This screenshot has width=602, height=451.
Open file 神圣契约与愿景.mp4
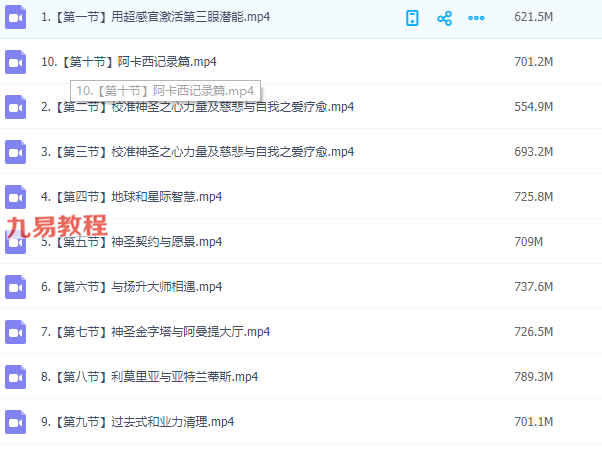[x=131, y=242]
